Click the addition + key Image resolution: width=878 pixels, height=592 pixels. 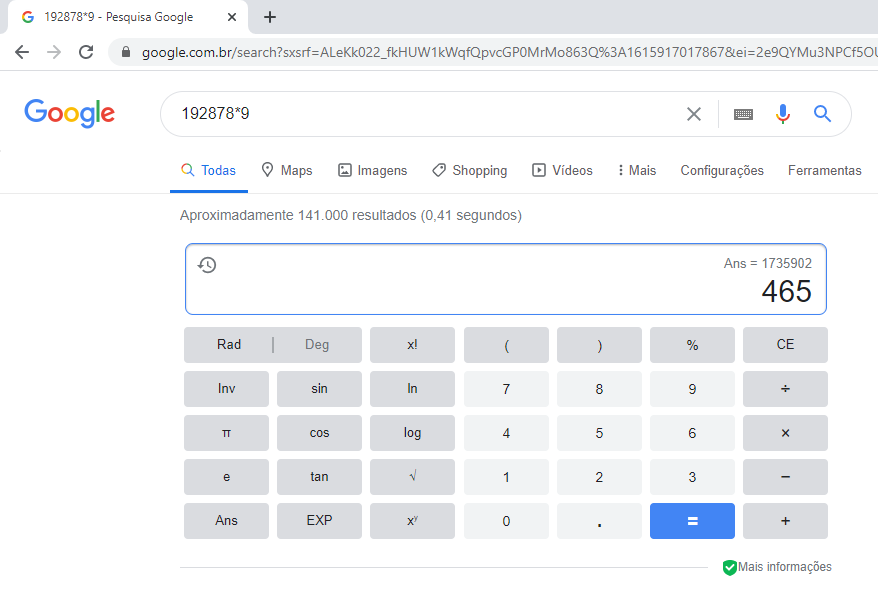coord(785,521)
